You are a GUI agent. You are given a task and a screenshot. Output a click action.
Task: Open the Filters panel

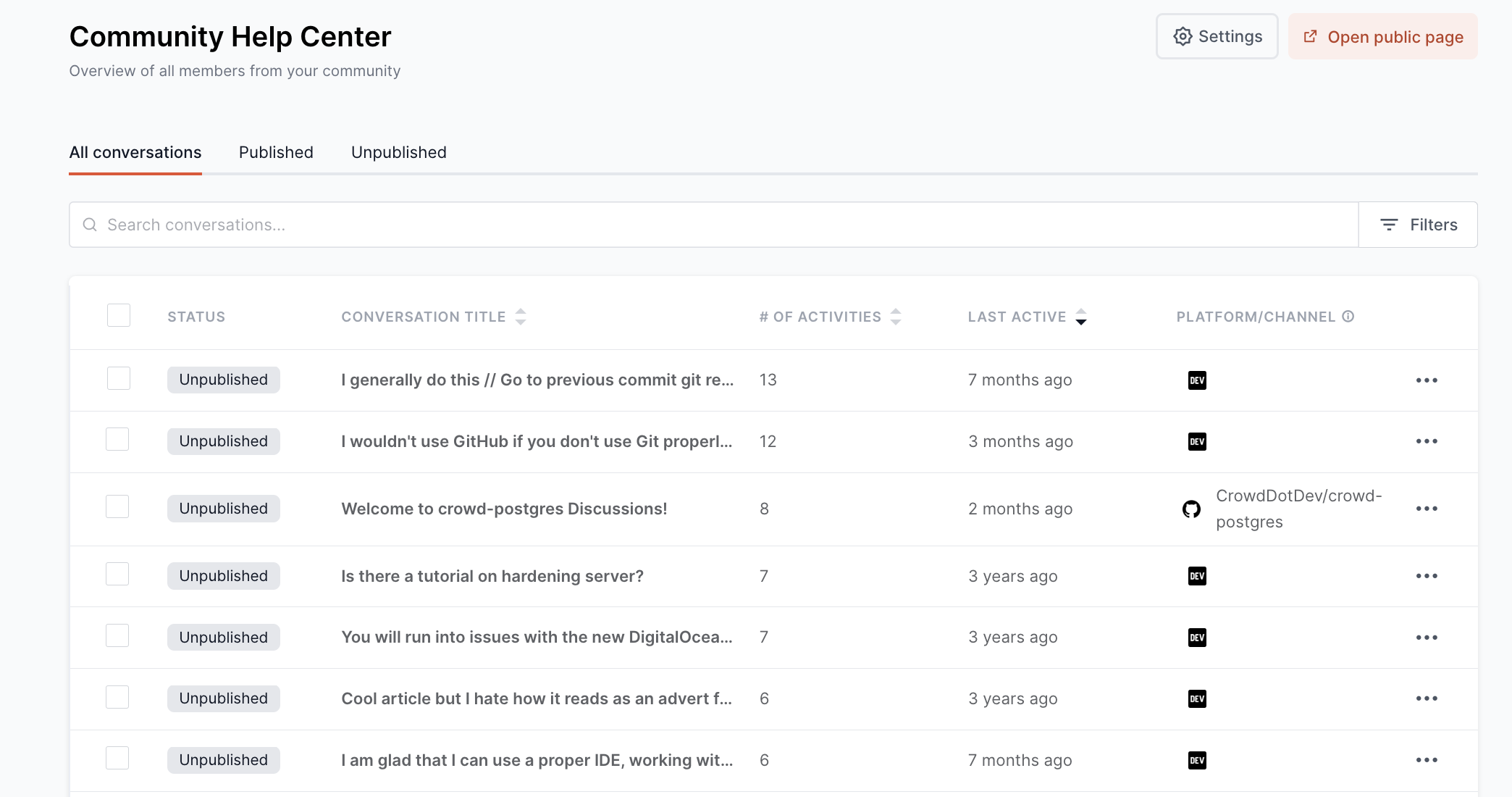[x=1418, y=225]
